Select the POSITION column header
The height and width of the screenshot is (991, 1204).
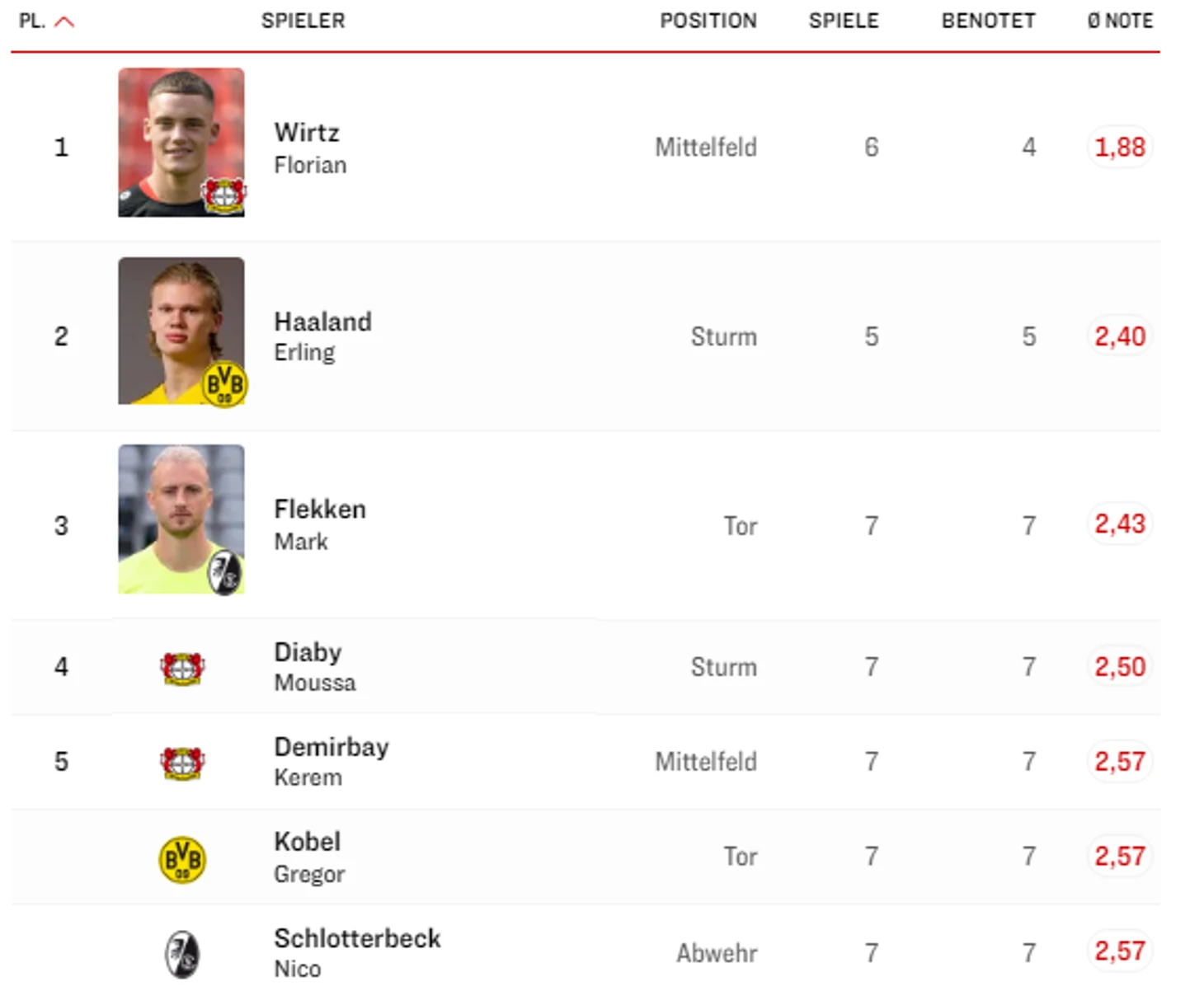tap(708, 21)
